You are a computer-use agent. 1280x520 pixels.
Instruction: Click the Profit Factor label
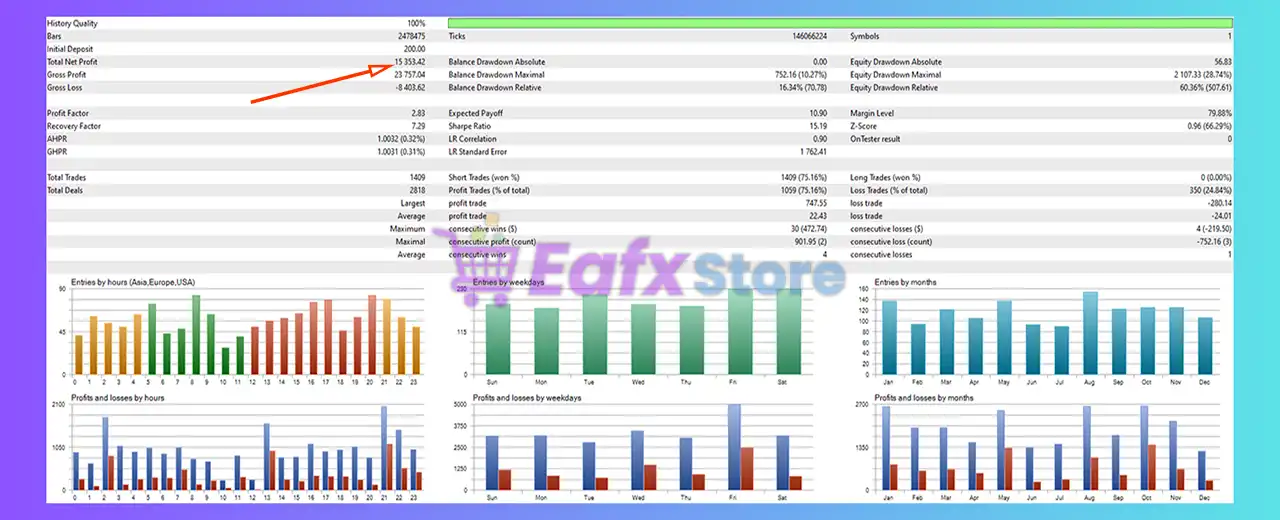tap(68, 113)
